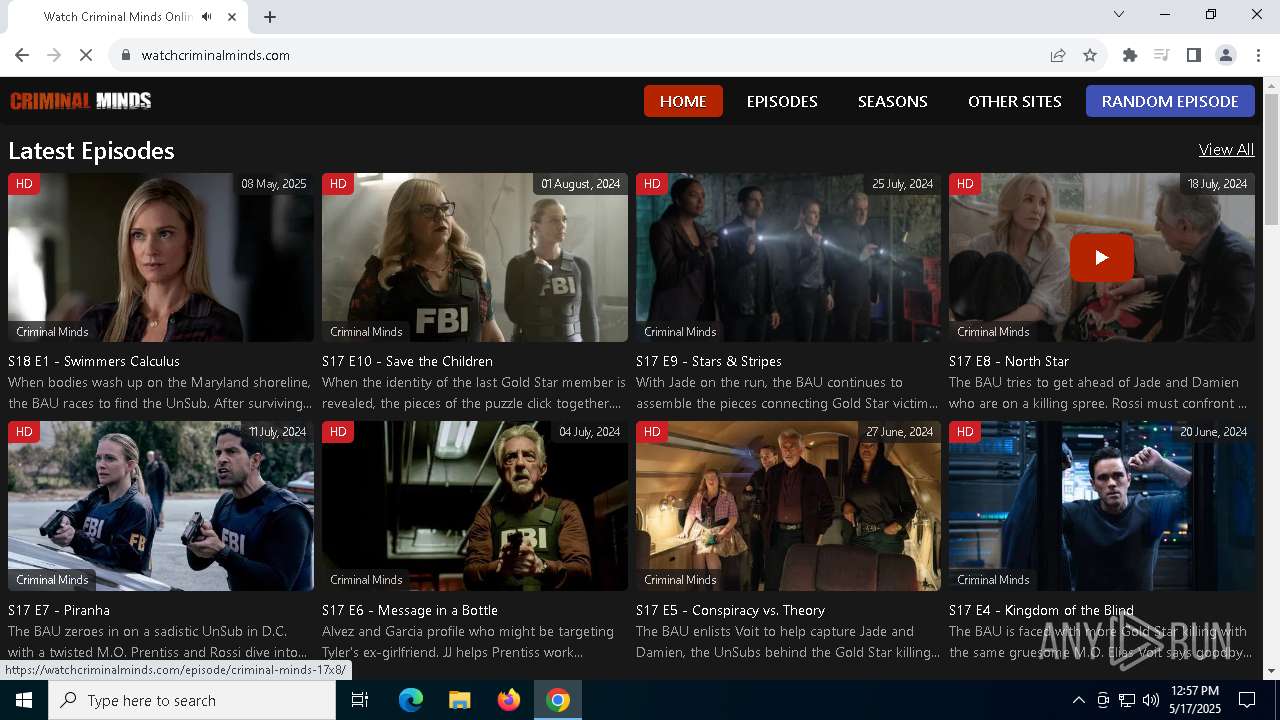Click the Conspiracy vs. Theory thumbnail
Viewport: 1280px width, 720px height.
[x=788, y=506]
